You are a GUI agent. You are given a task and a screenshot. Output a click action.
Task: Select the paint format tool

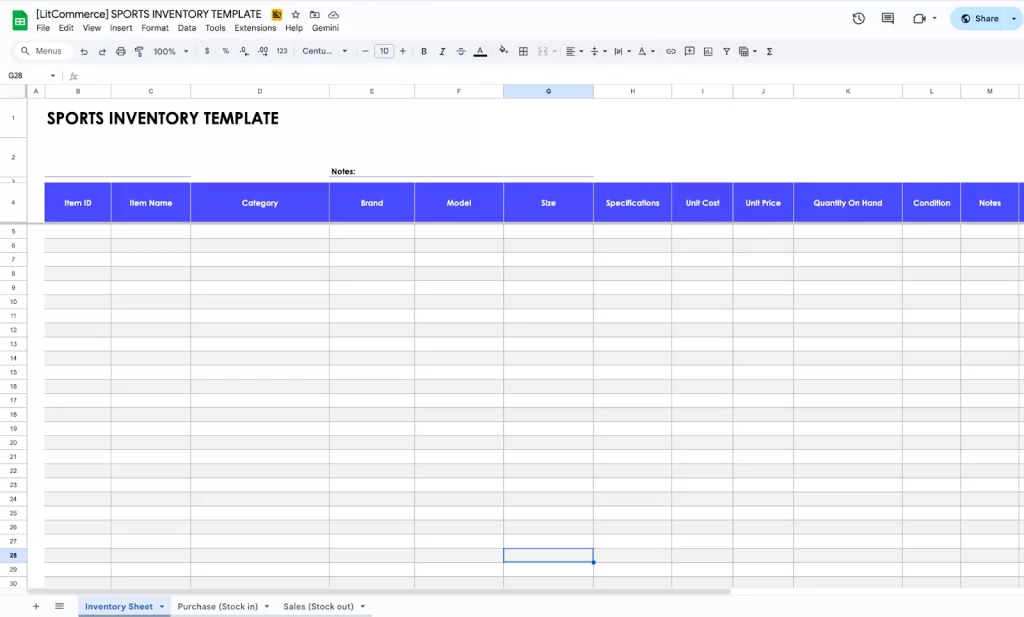tap(140, 51)
